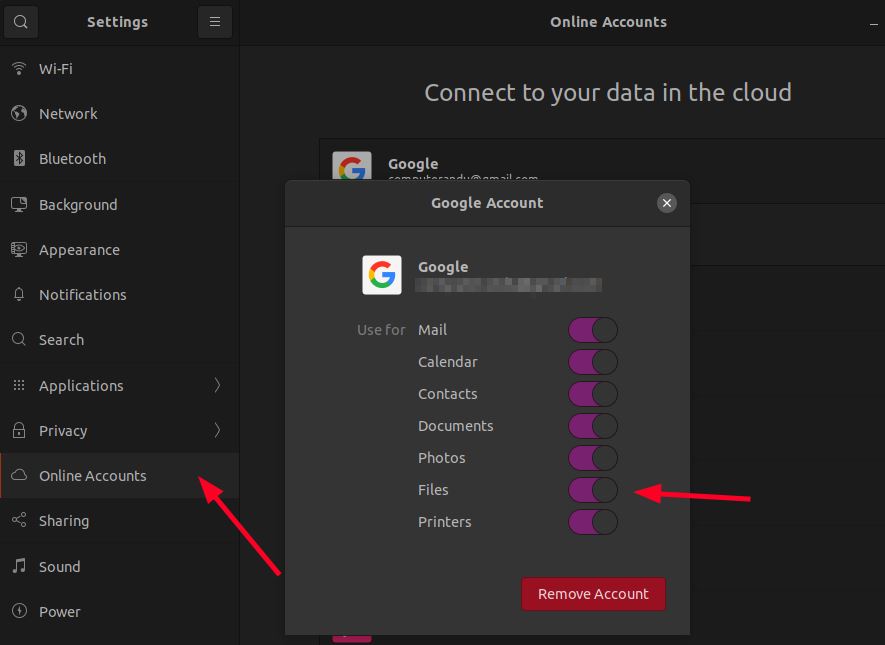Open the Settings hamburger menu
The height and width of the screenshot is (645, 885).
[214, 22]
